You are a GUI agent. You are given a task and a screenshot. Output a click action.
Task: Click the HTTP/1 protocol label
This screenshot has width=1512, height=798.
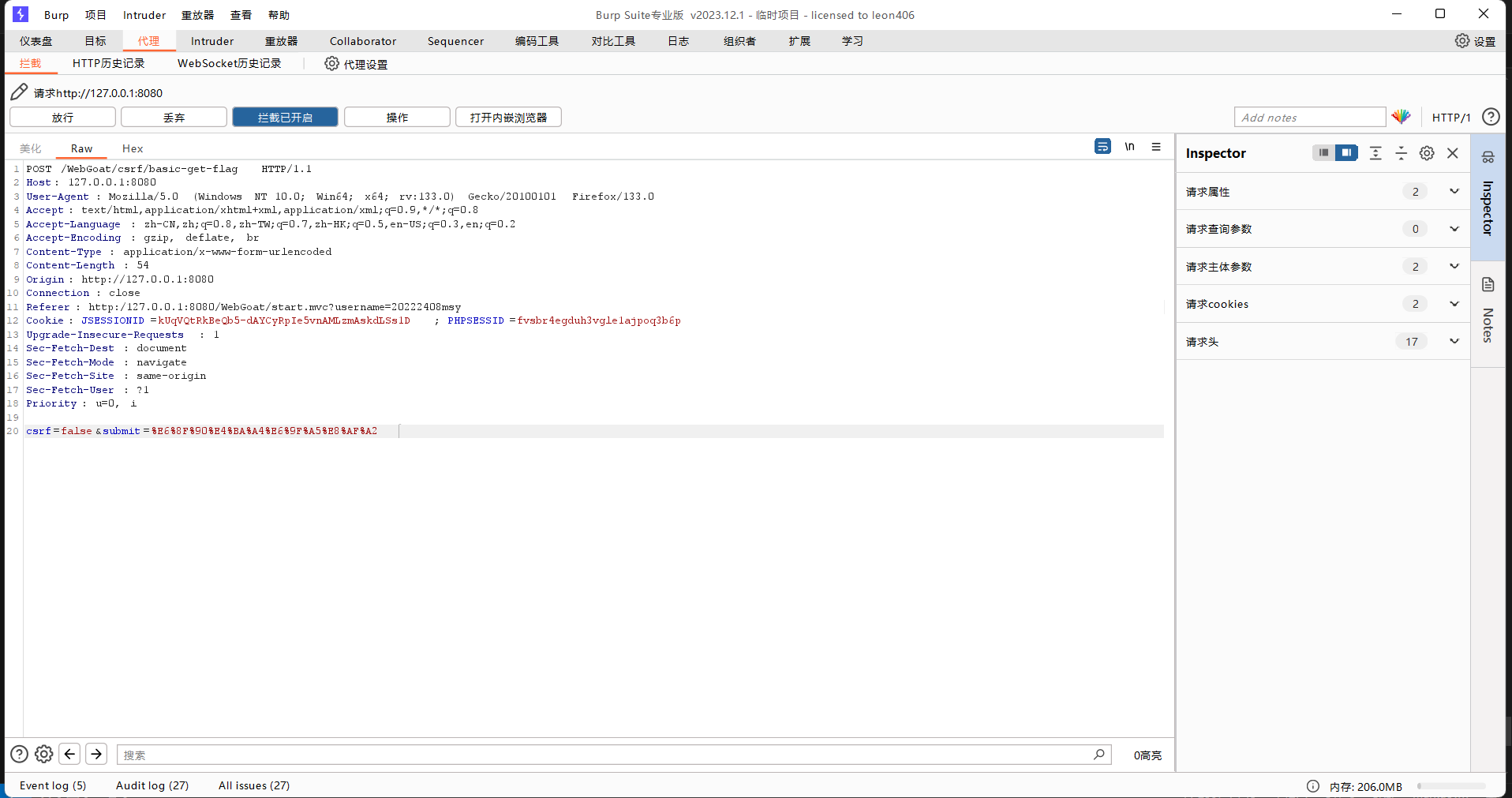[1451, 118]
